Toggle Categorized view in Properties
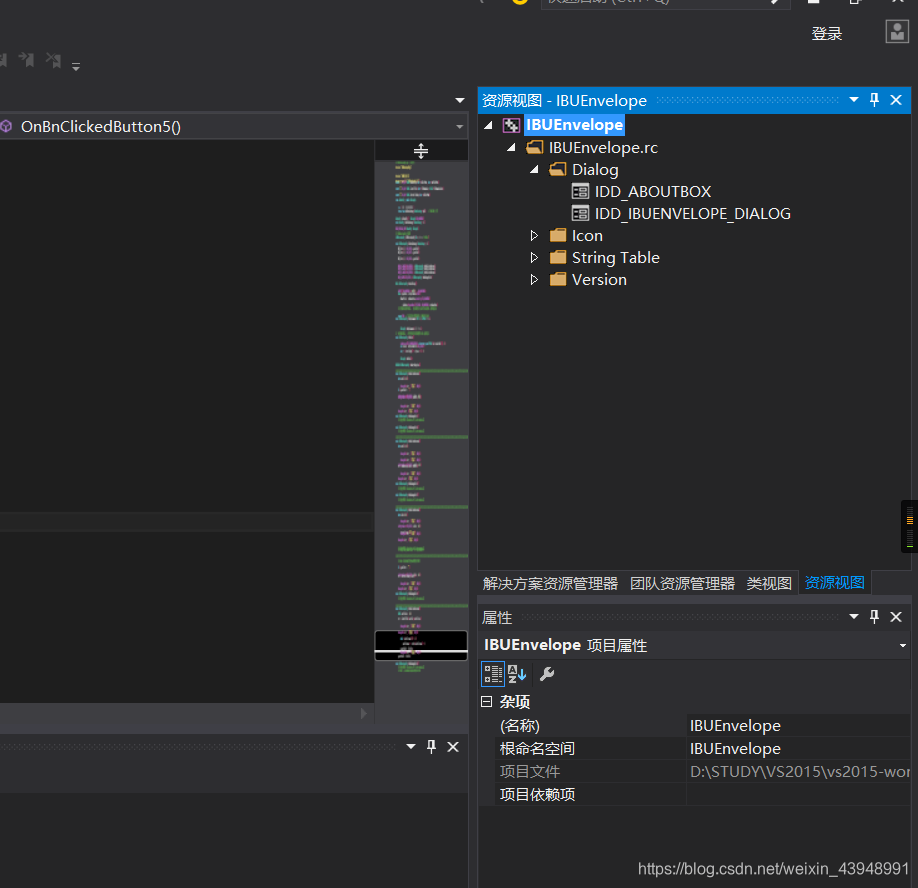 tap(492, 674)
